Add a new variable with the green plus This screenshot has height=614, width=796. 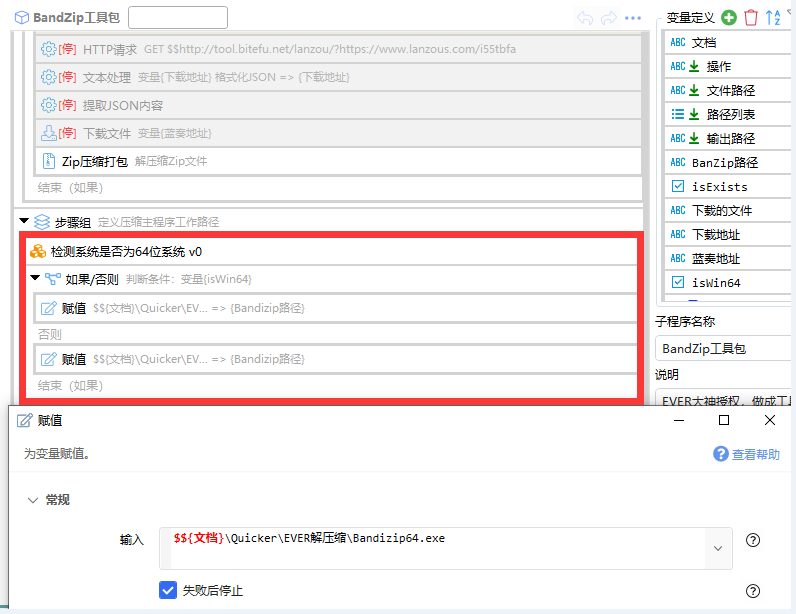729,18
